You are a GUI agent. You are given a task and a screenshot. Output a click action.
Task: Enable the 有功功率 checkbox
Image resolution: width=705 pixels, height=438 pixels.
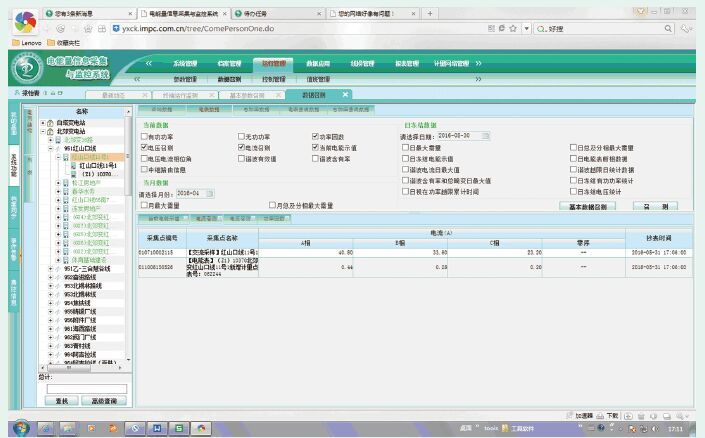click(144, 136)
